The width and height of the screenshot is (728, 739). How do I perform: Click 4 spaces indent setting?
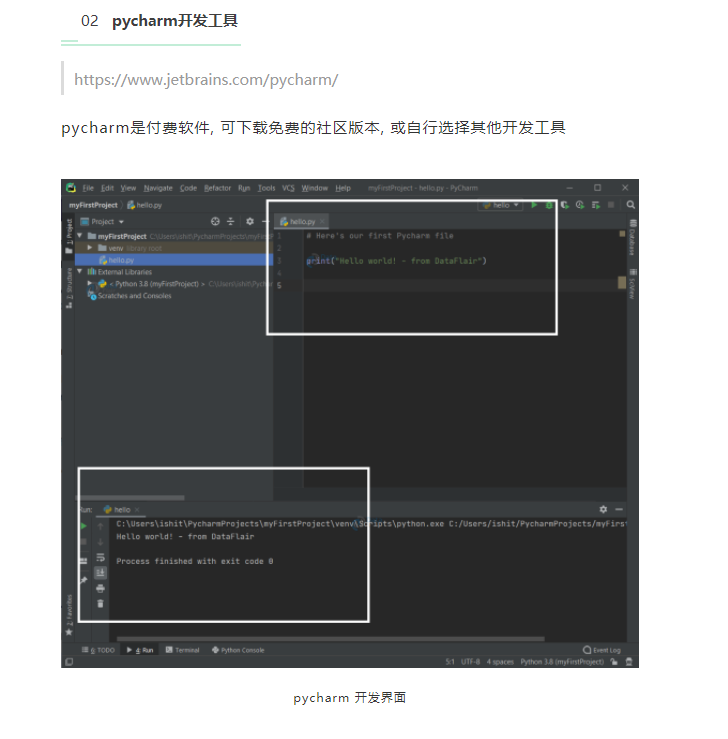(500, 662)
